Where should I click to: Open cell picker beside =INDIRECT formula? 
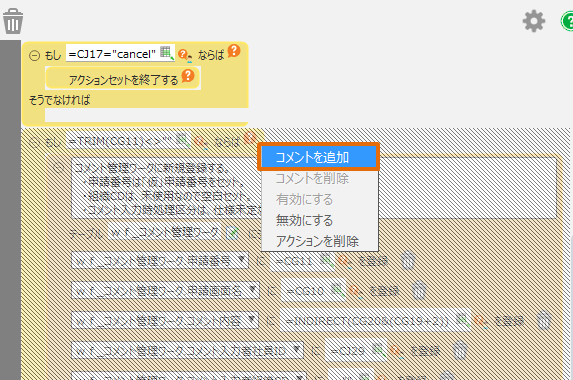click(463, 320)
